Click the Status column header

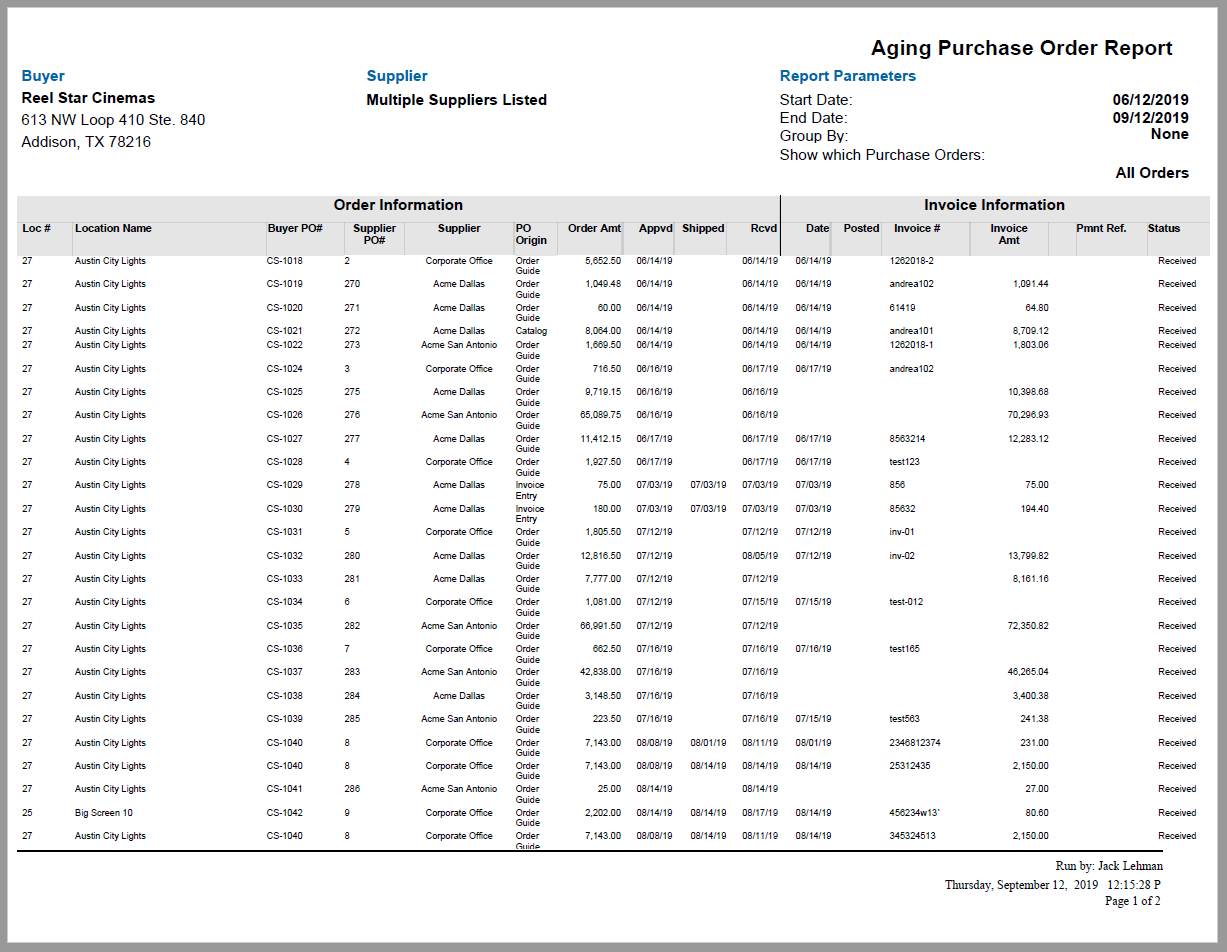pyautogui.click(x=1163, y=228)
